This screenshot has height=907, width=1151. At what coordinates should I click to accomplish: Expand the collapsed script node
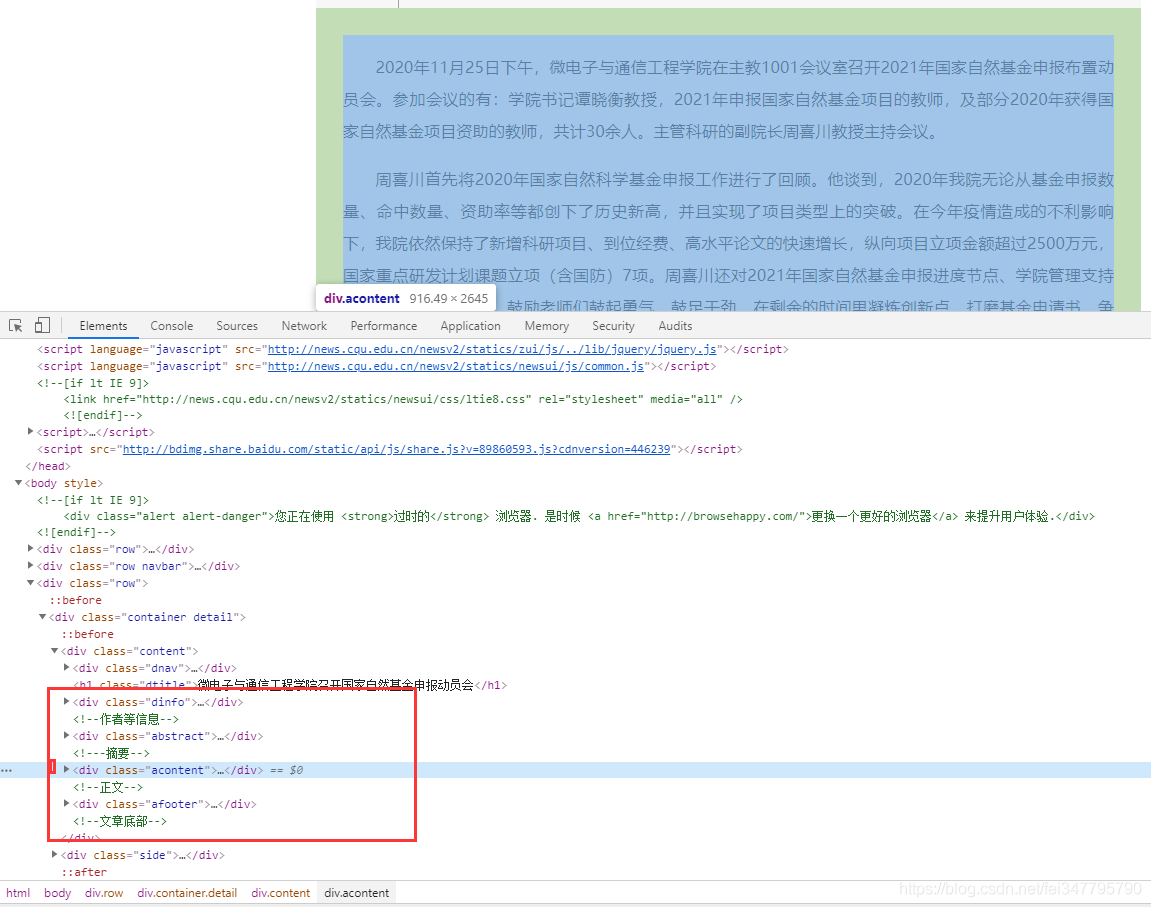click(30, 431)
